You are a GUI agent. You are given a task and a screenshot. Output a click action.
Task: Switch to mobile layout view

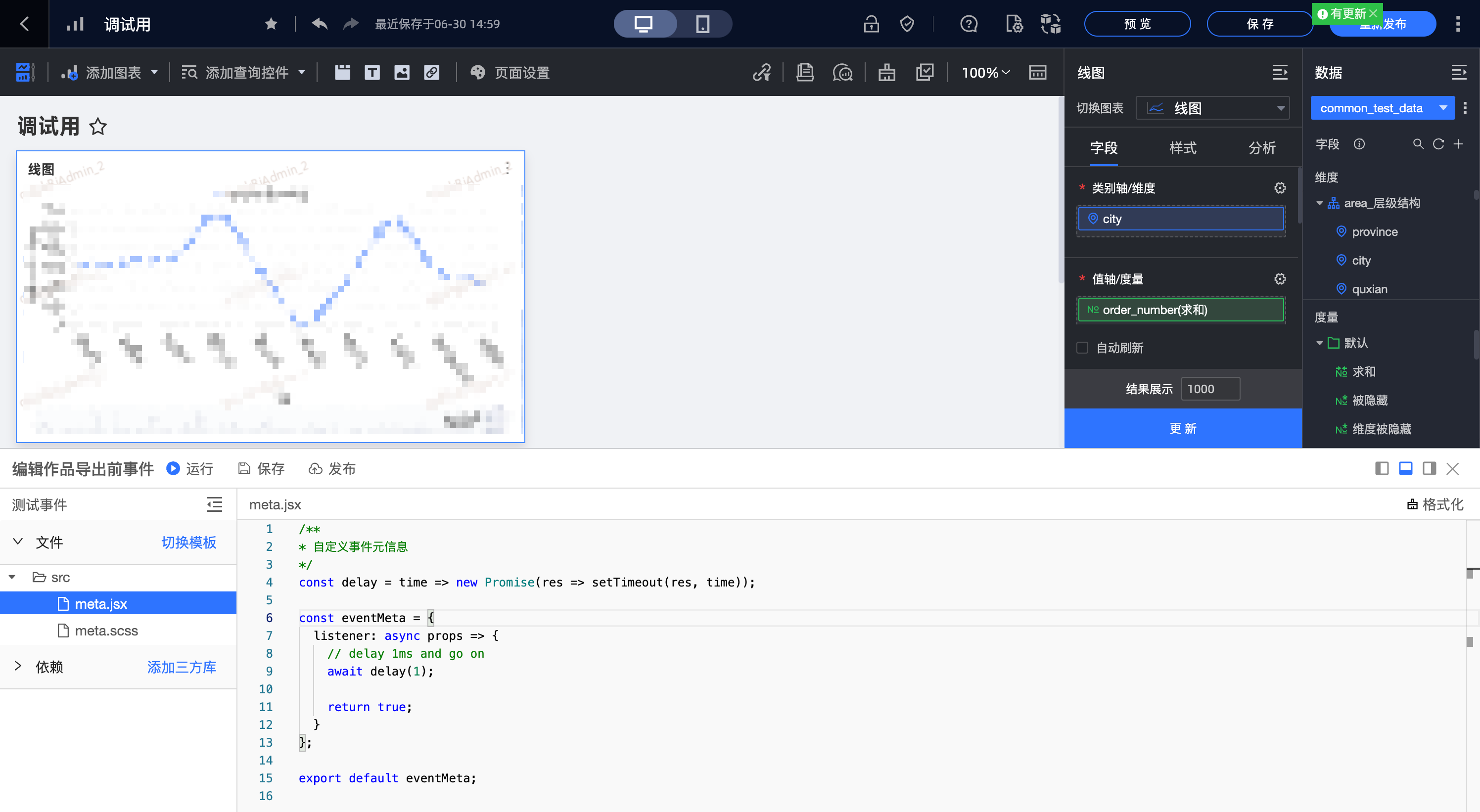click(702, 24)
